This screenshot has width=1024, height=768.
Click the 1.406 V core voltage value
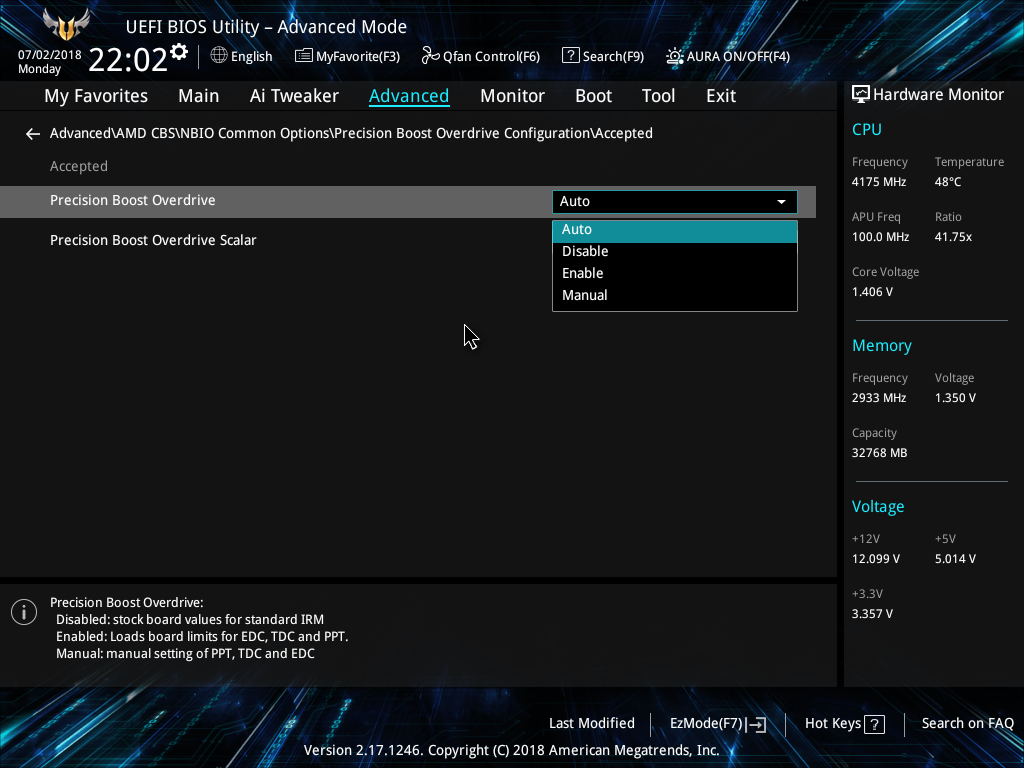click(872, 292)
